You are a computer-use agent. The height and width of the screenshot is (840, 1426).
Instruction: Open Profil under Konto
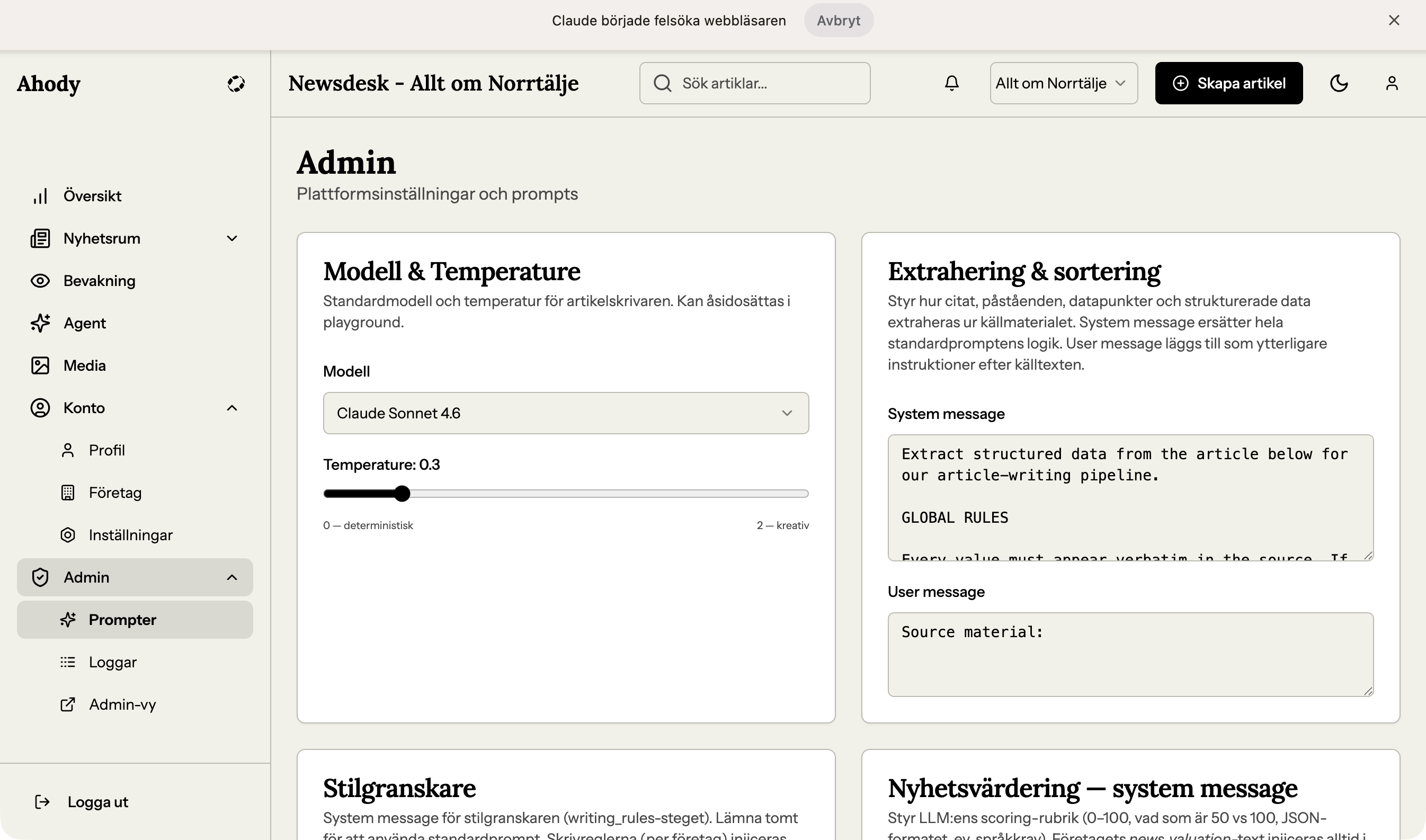pos(135,451)
